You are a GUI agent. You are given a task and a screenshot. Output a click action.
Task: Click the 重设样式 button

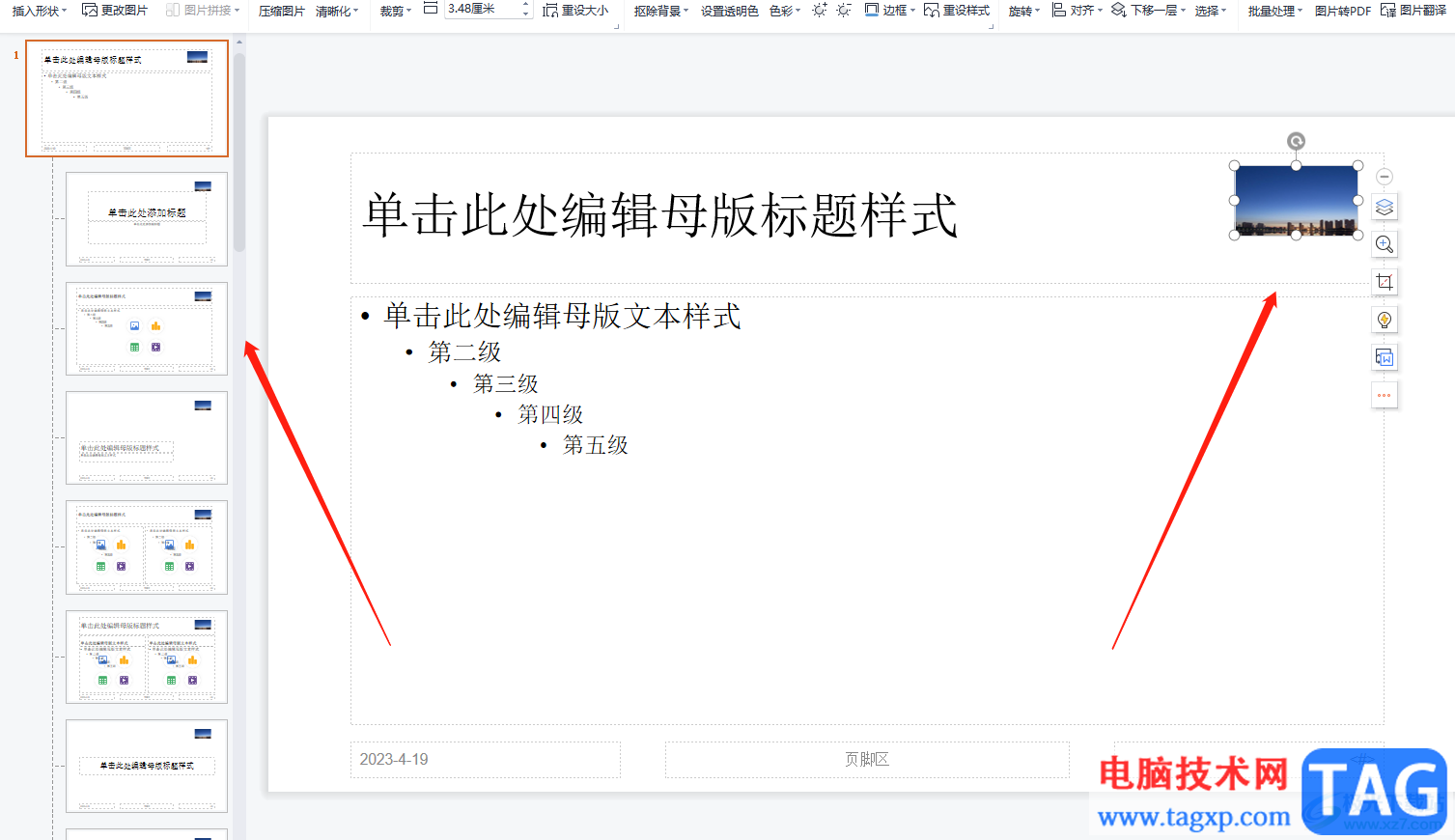(x=957, y=10)
